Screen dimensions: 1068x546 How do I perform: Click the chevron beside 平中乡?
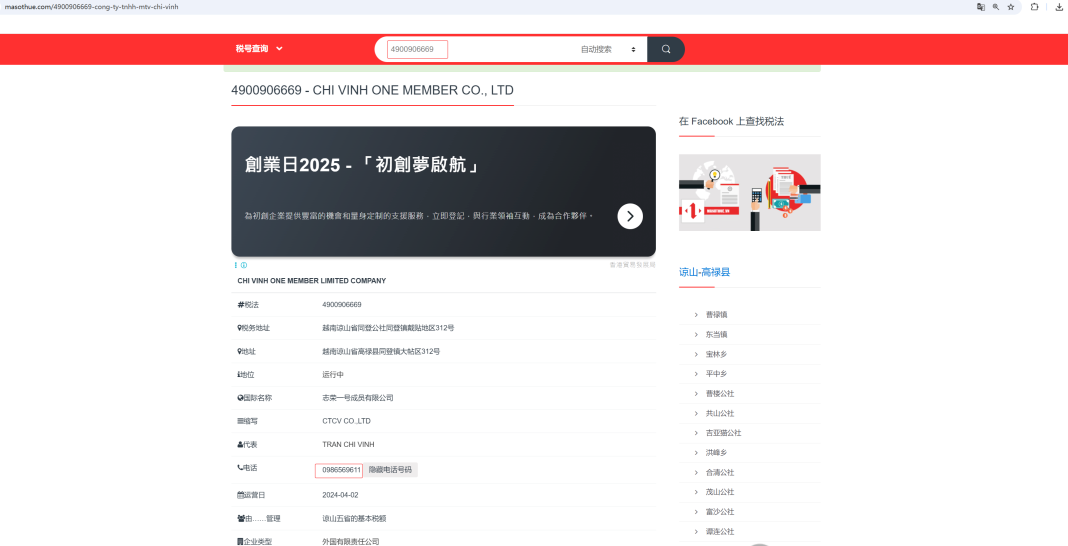(x=696, y=374)
